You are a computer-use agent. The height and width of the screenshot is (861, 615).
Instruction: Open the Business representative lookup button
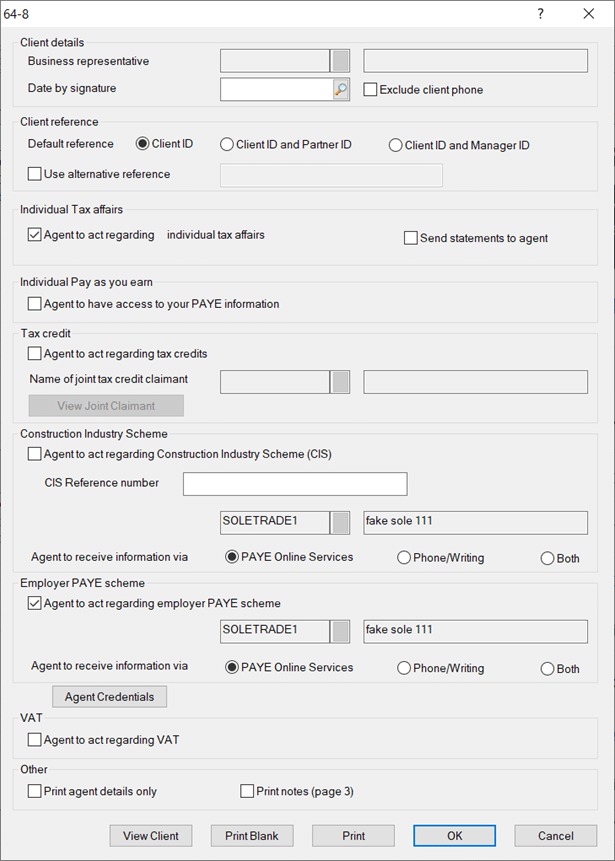341,61
